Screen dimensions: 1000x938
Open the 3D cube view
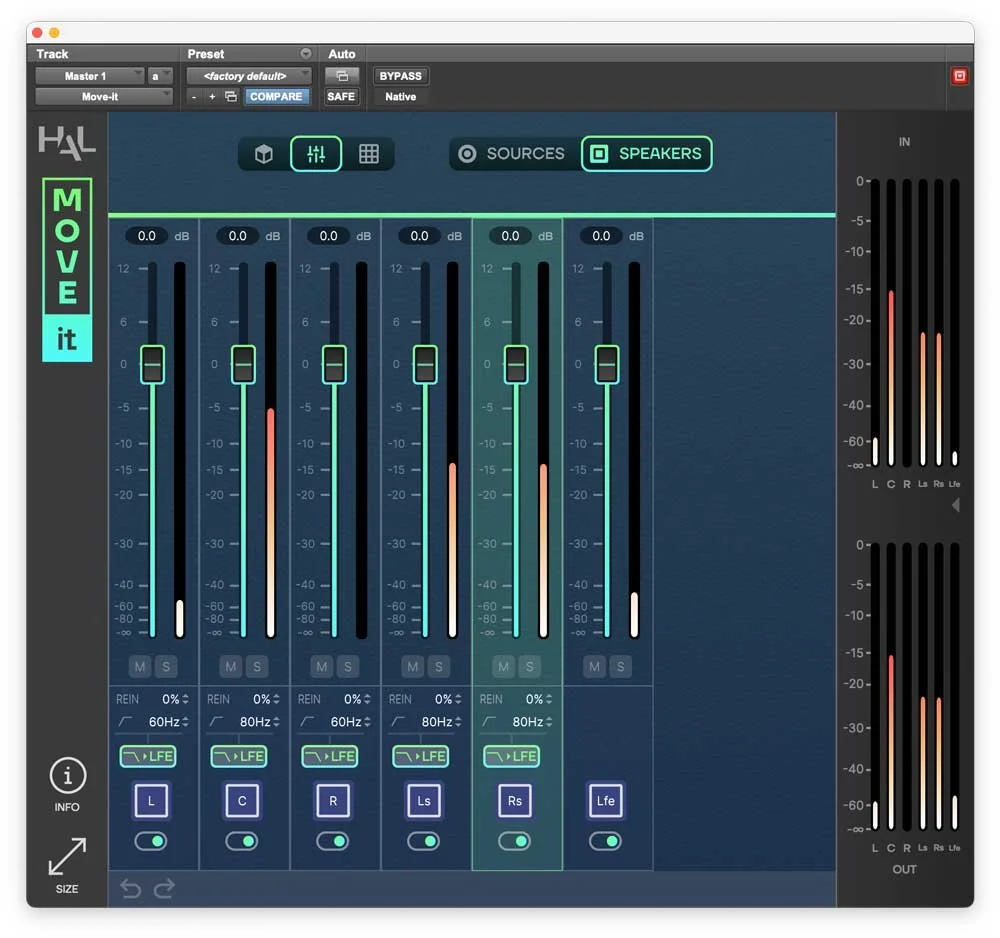(x=263, y=154)
